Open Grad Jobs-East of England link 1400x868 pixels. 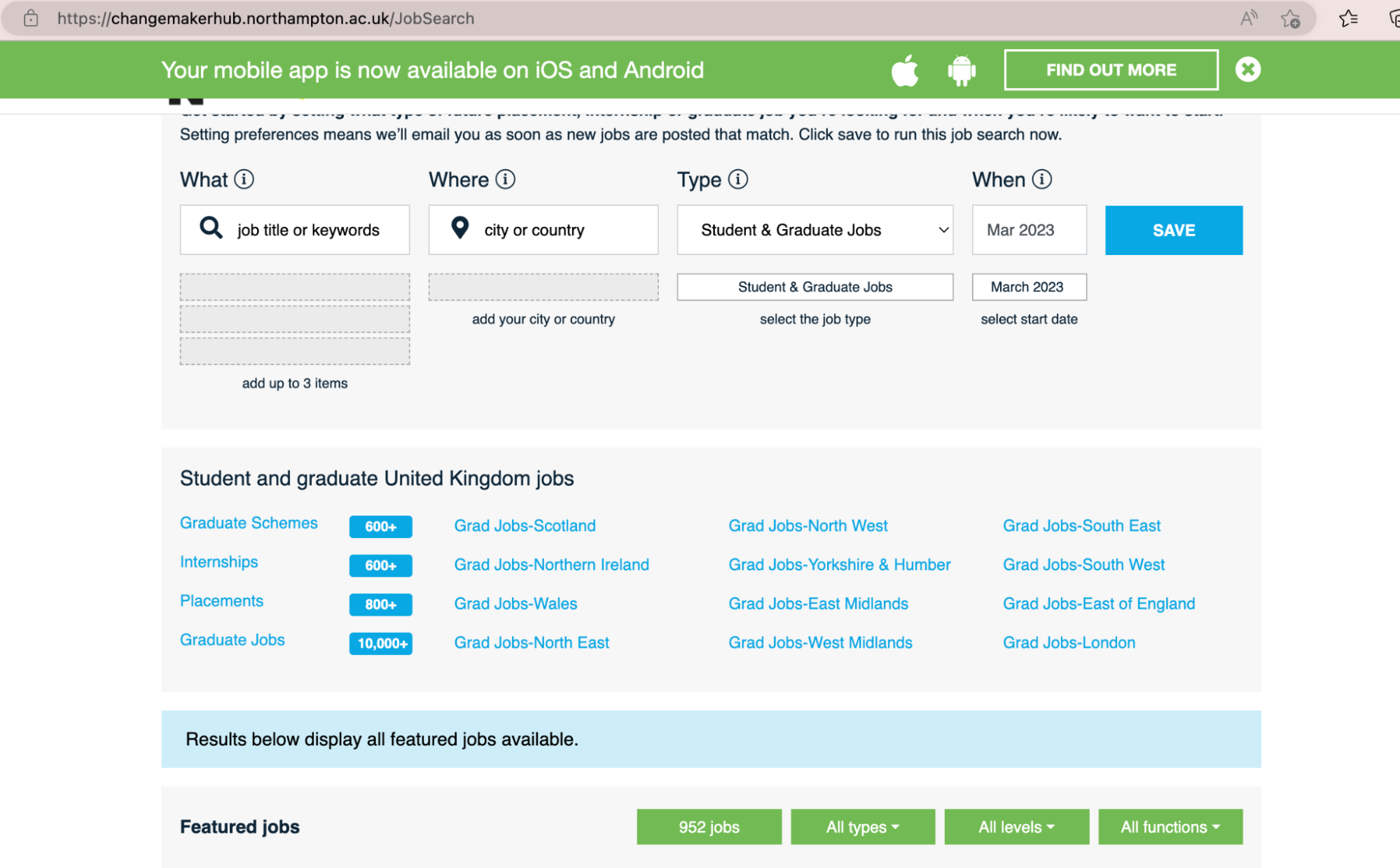pos(1099,603)
